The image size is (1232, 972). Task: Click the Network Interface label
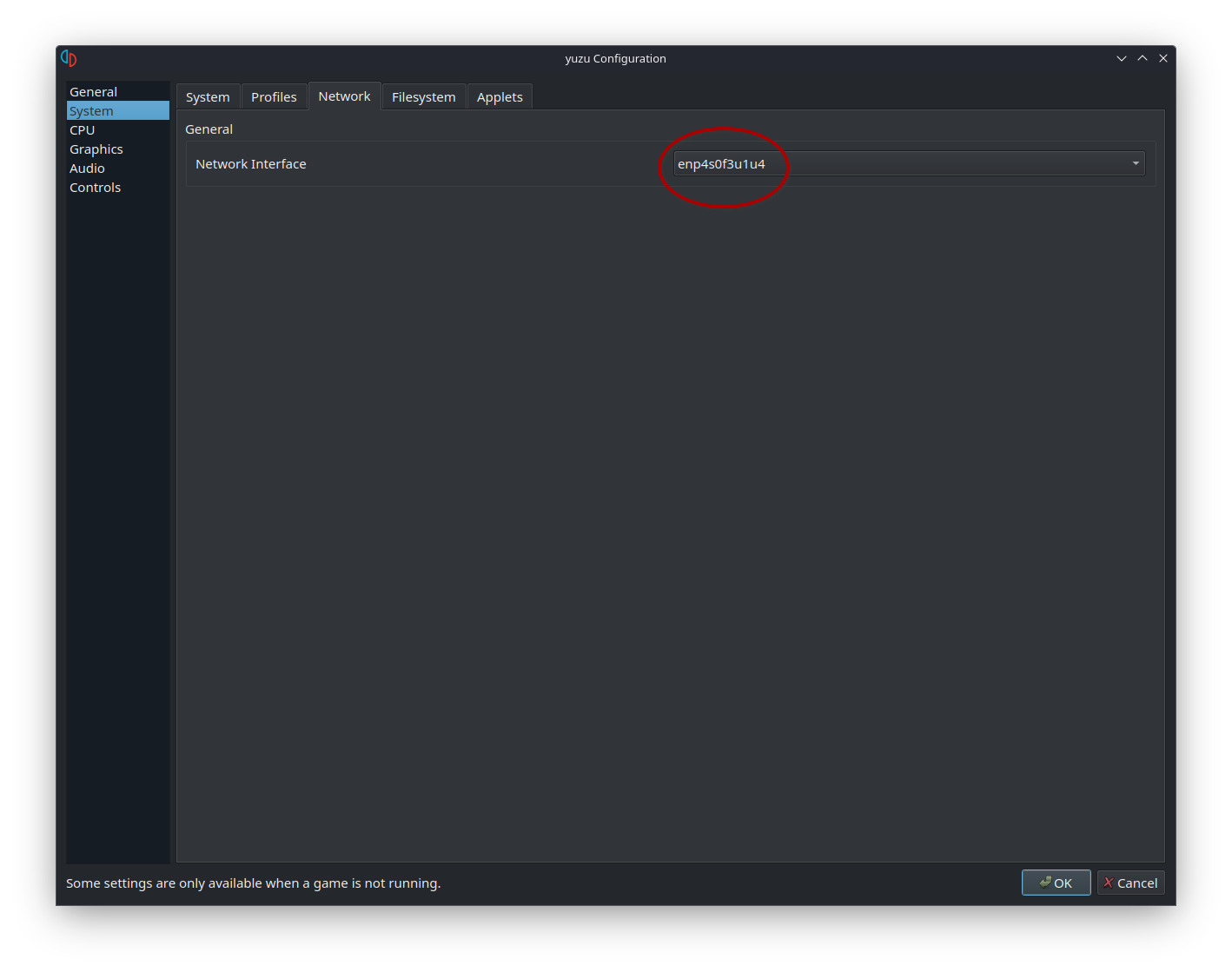[251, 164]
